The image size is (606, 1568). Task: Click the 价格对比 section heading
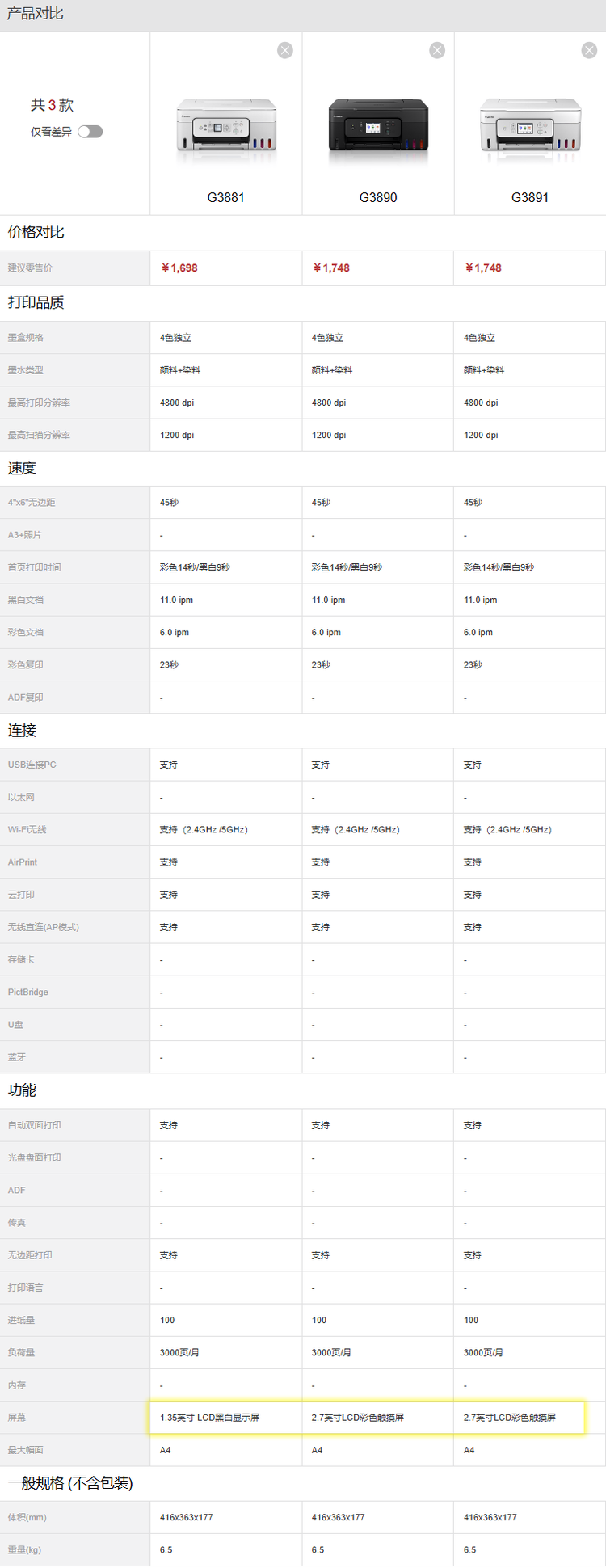pyautogui.click(x=36, y=232)
